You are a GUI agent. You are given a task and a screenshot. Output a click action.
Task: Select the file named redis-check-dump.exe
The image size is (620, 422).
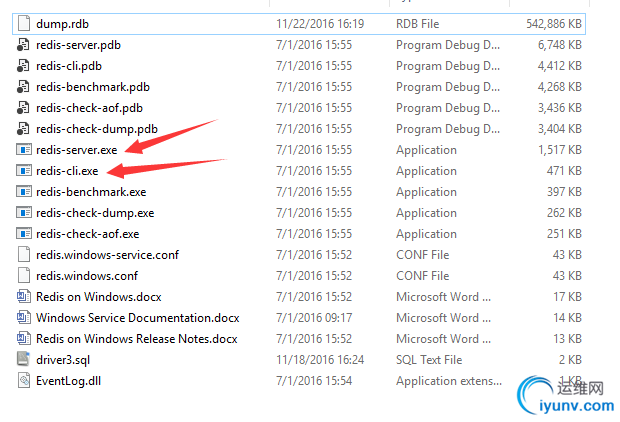pyautogui.click(x=95, y=213)
